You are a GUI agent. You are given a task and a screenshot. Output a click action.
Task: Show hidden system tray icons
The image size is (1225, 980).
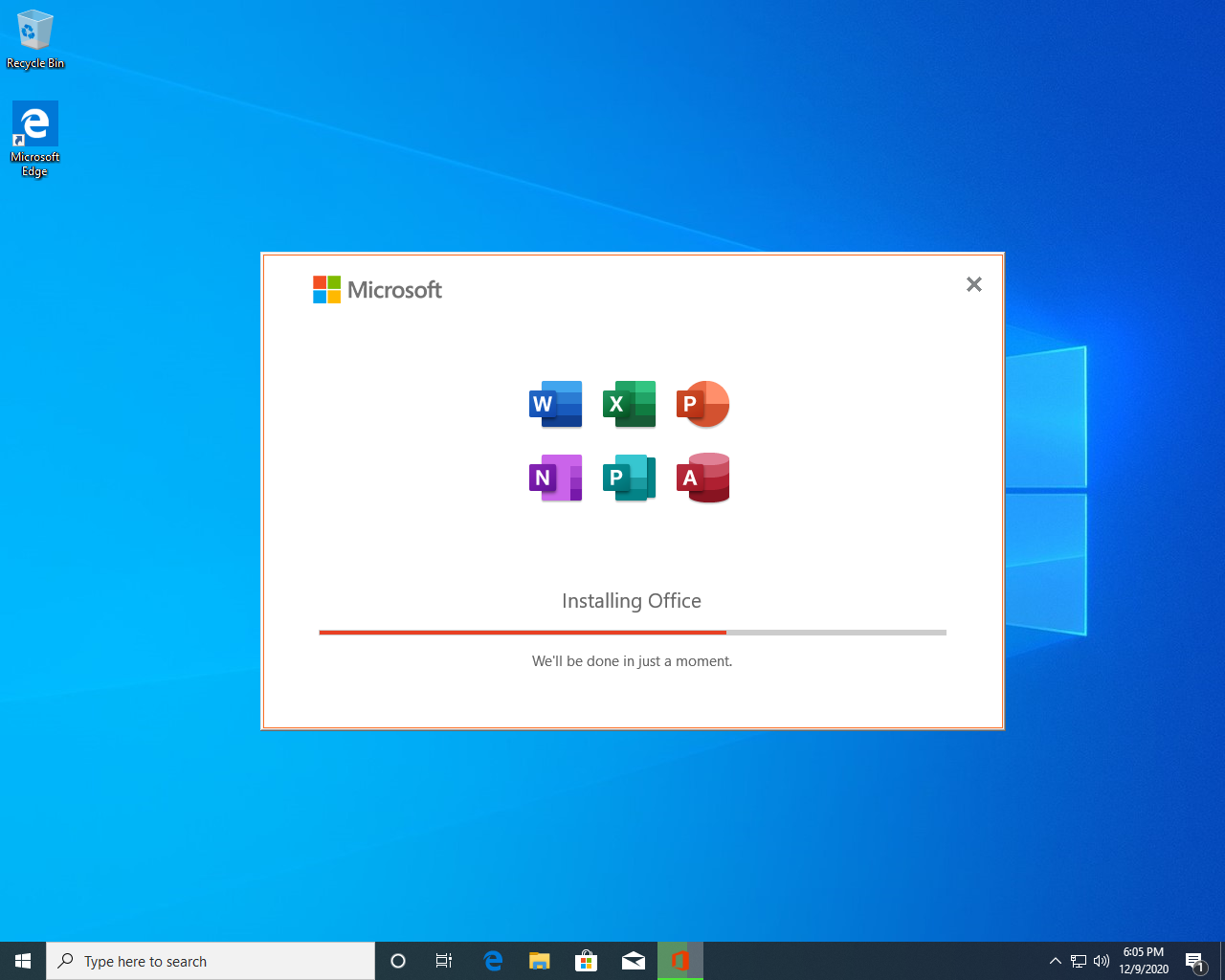pyautogui.click(x=1056, y=961)
